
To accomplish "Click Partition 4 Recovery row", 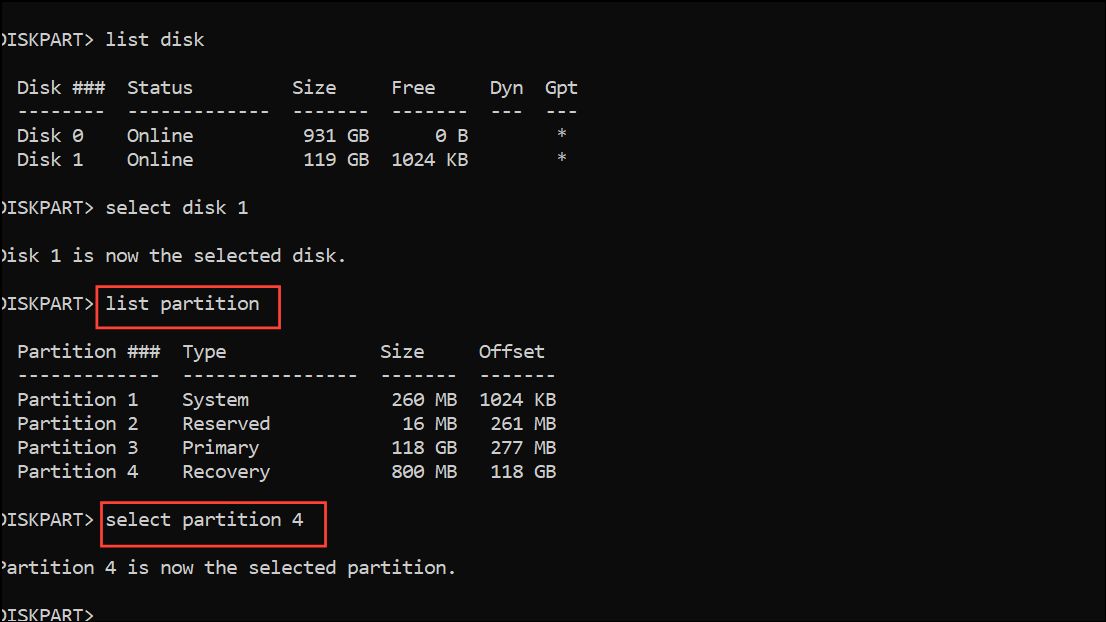I will click(x=286, y=471).
